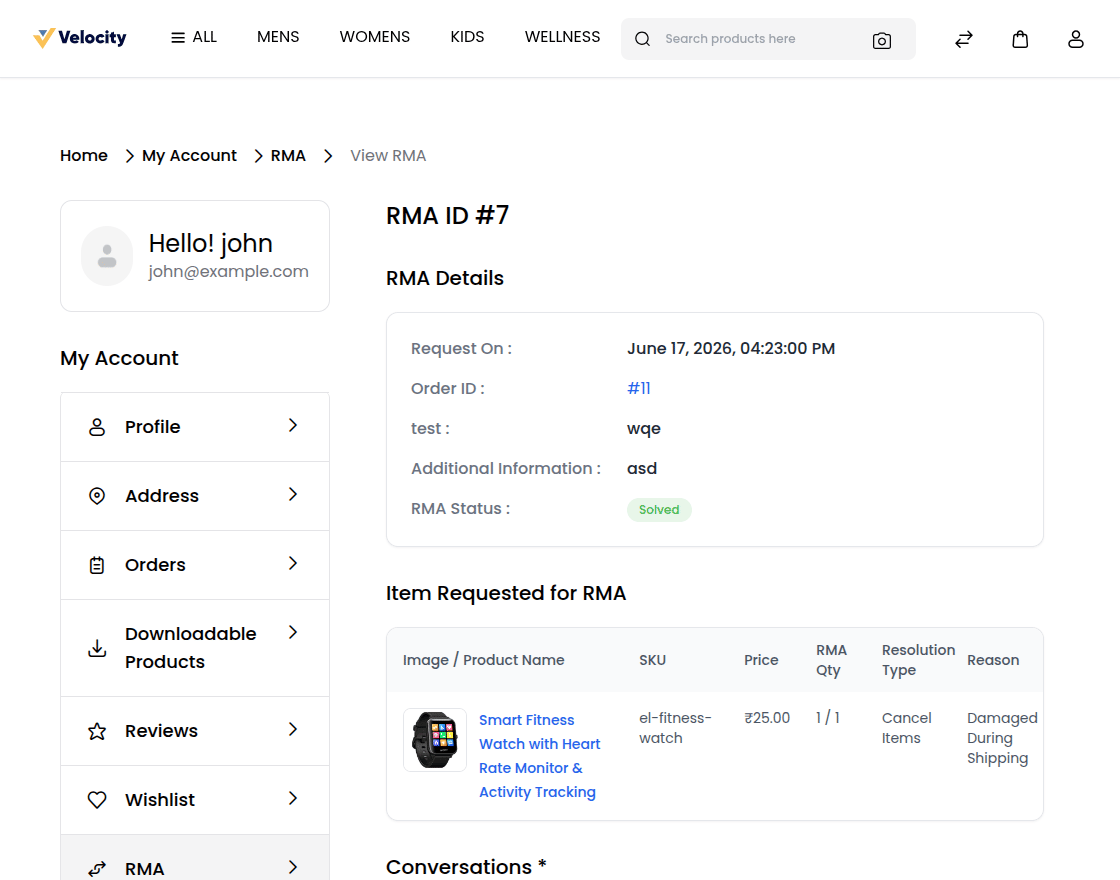Click the john@example.com email text
This screenshot has height=880, width=1120.
pos(229,271)
